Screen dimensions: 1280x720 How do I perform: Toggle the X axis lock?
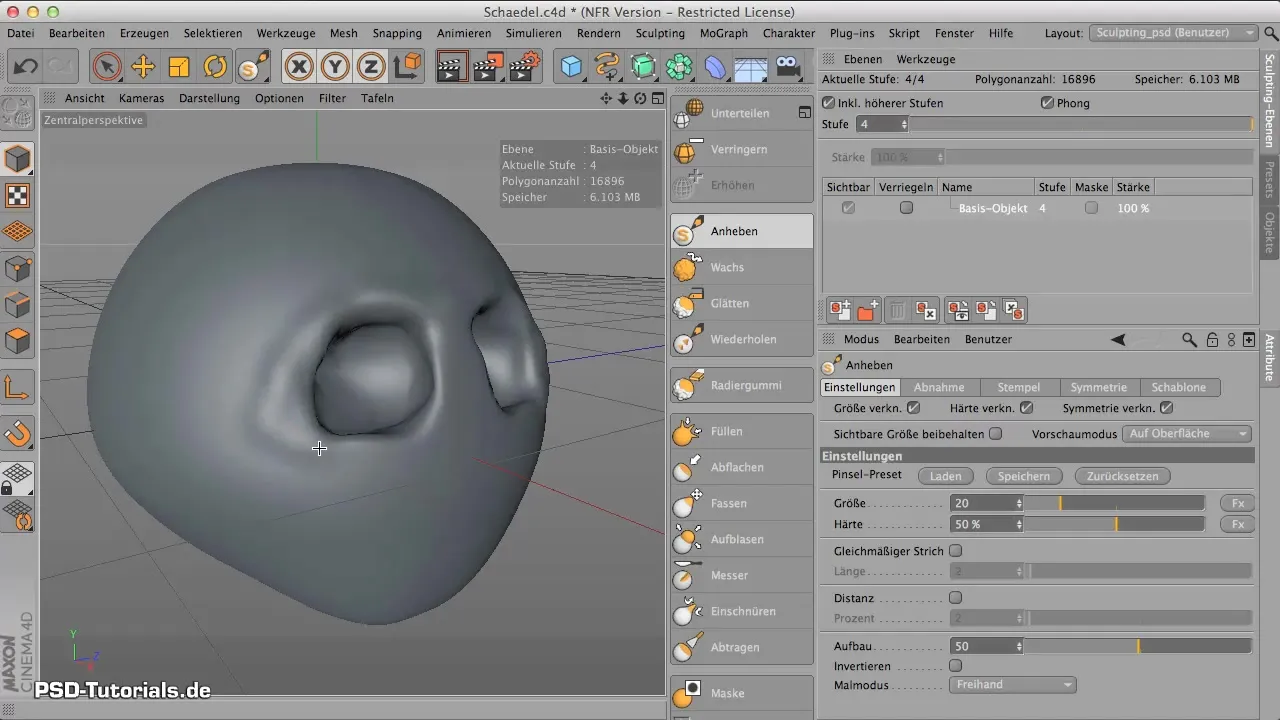299,67
